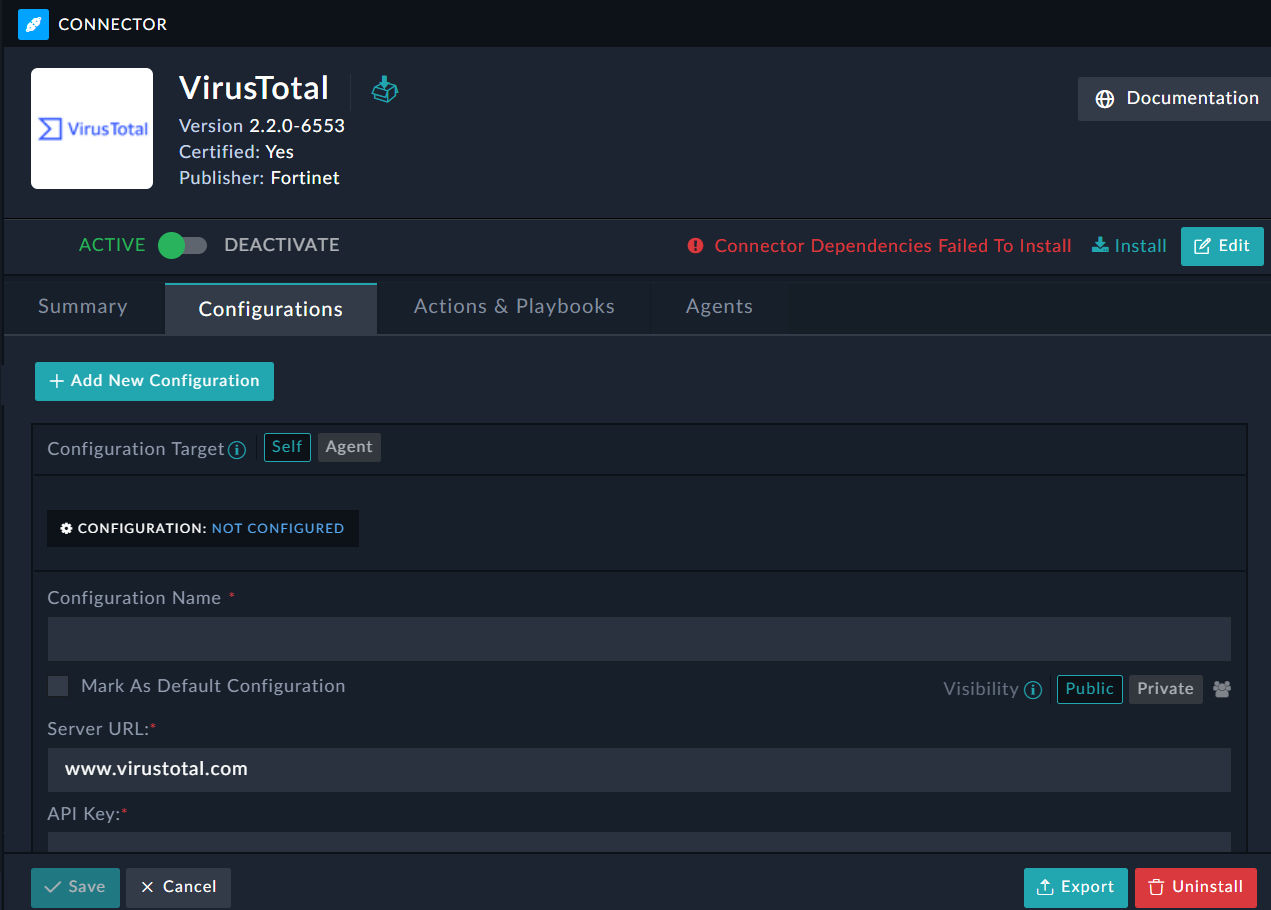Image resolution: width=1271 pixels, height=910 pixels.
Task: Set visibility to Private
Action: 1165,689
